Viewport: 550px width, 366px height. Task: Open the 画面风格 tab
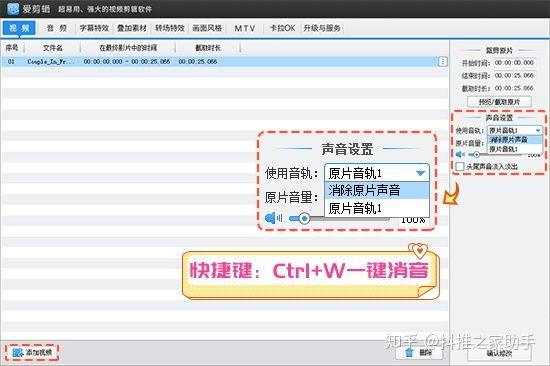pyautogui.click(x=207, y=28)
